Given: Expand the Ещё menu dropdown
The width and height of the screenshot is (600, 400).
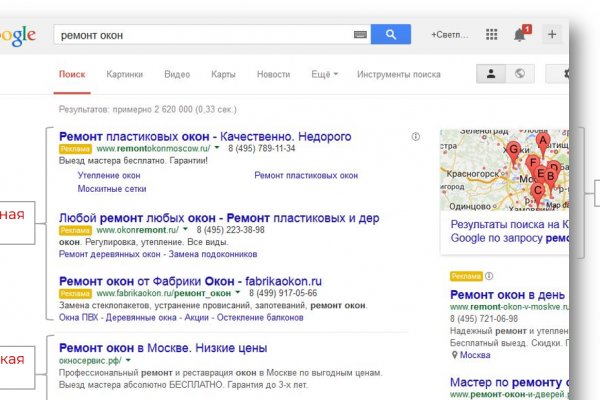Looking at the screenshot, I should point(324,74).
